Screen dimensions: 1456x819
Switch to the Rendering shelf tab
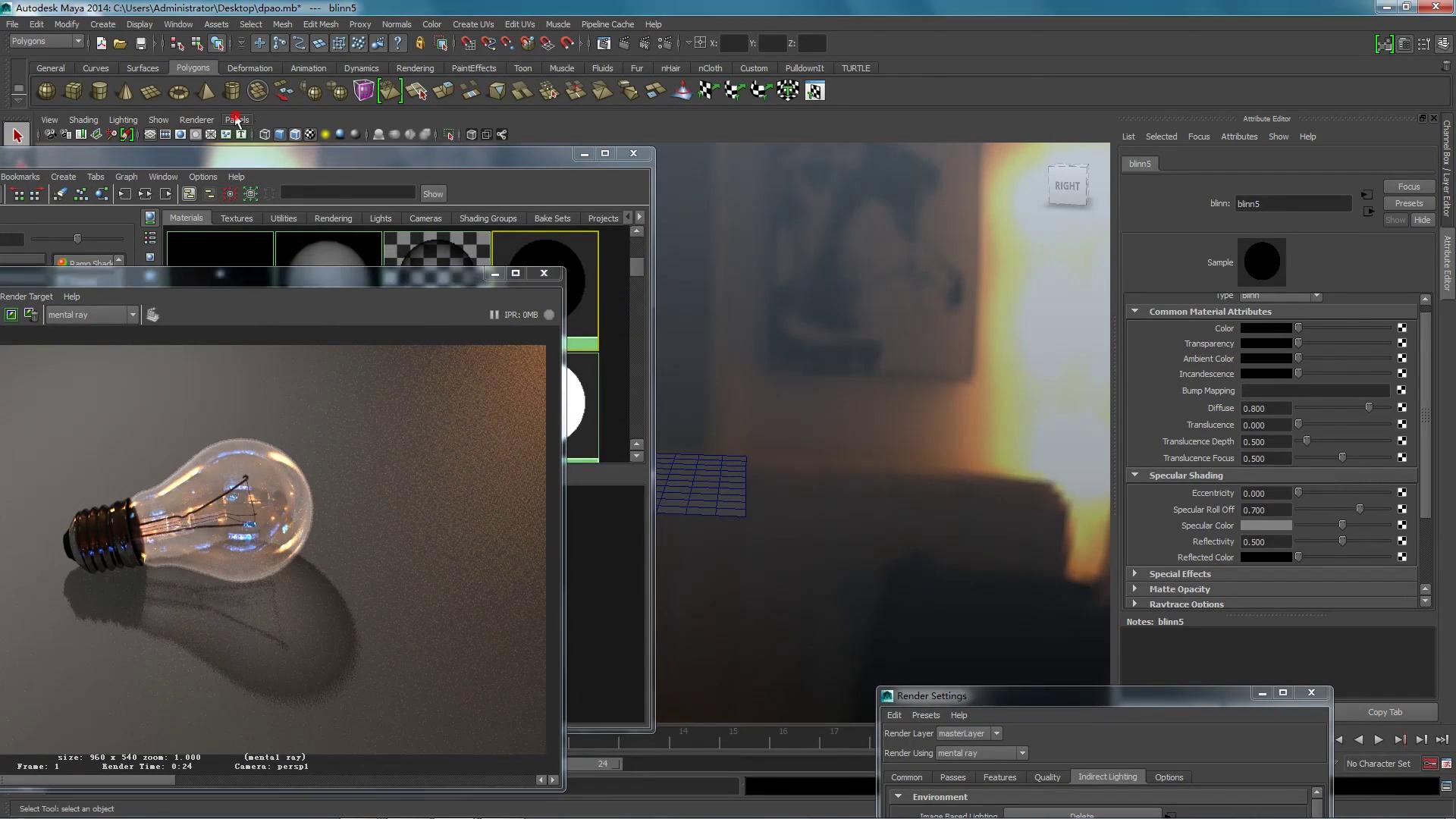pyautogui.click(x=415, y=68)
